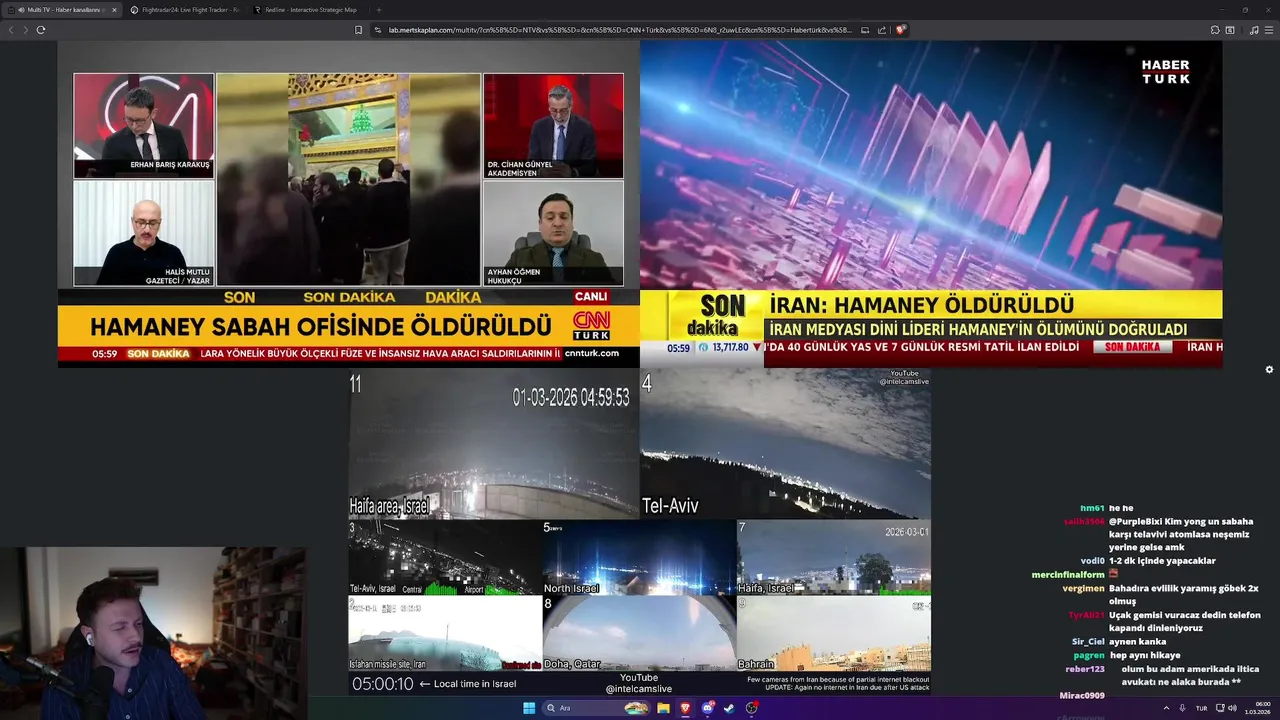
Task: Open the Brave Shields icon
Action: [900, 30]
